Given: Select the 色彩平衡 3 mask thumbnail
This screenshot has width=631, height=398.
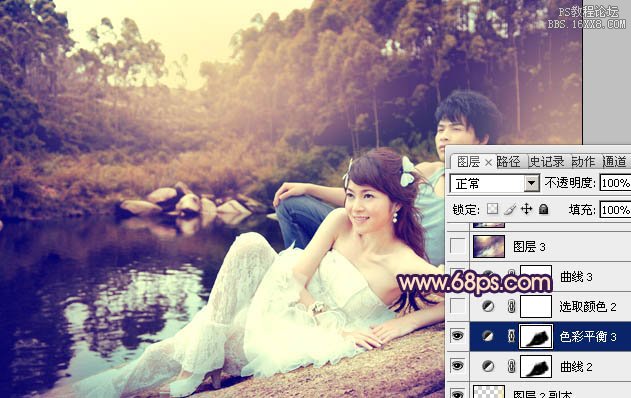Looking at the screenshot, I should point(536,336).
